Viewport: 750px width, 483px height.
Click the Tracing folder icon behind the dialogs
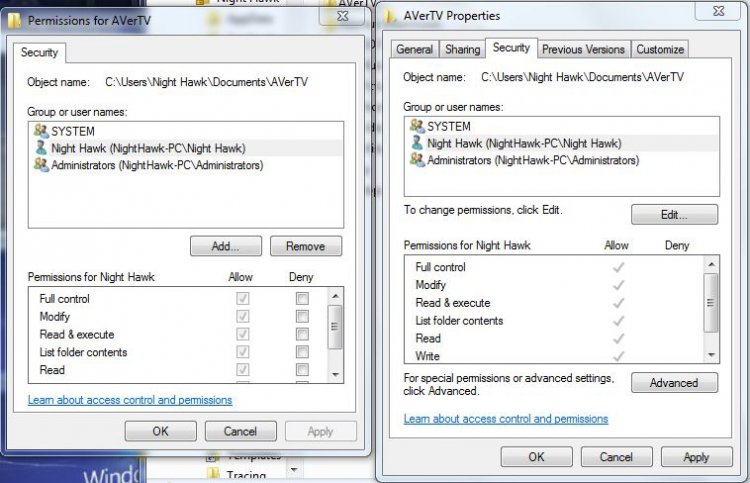(213, 474)
